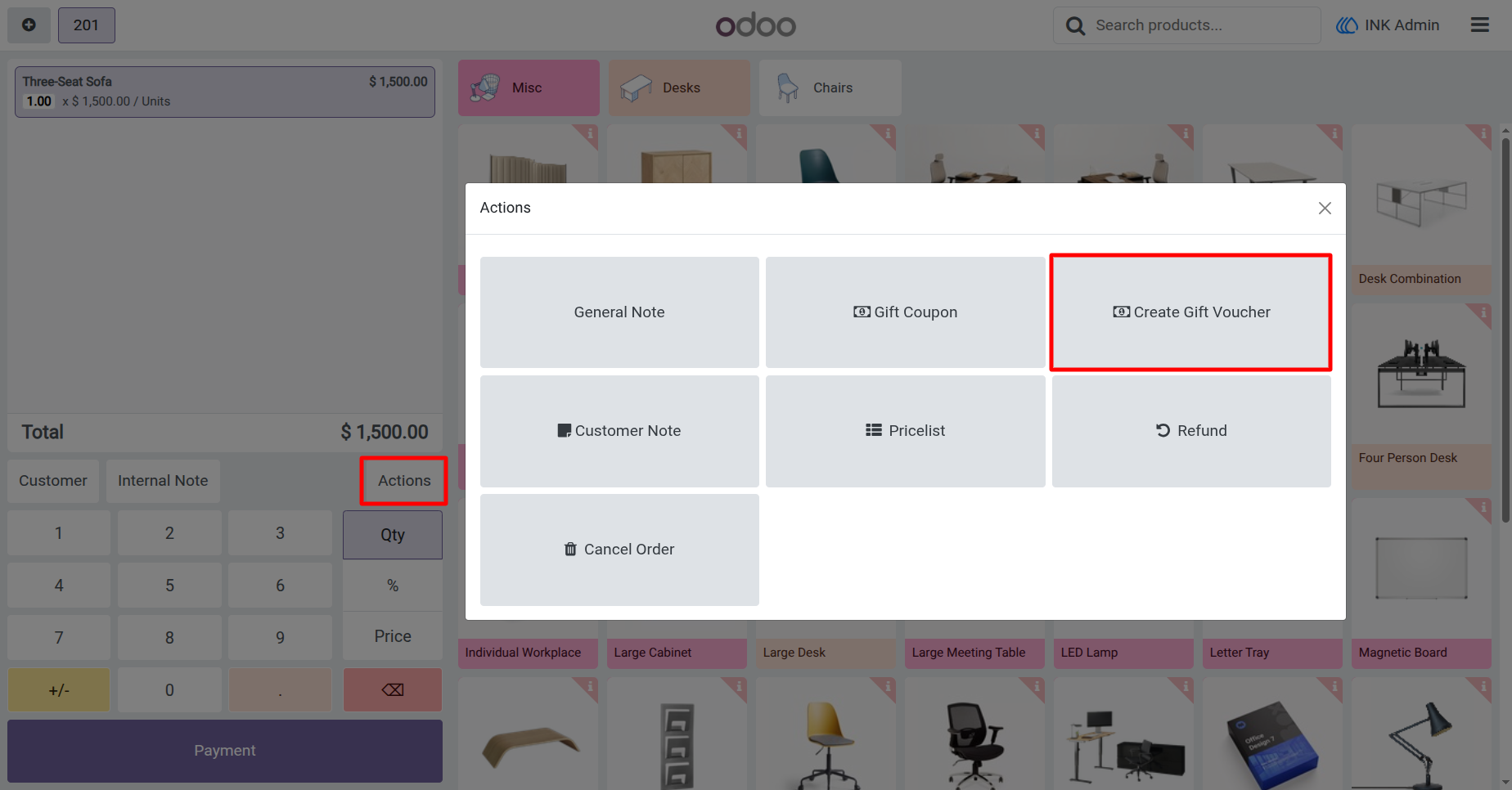This screenshot has width=1512, height=790.
Task: Select the Three-Seat Sofa order line
Action: (225, 92)
